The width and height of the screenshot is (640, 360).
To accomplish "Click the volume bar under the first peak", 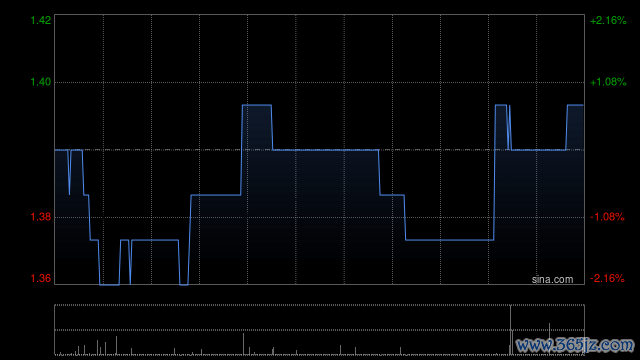I will tap(244, 344).
